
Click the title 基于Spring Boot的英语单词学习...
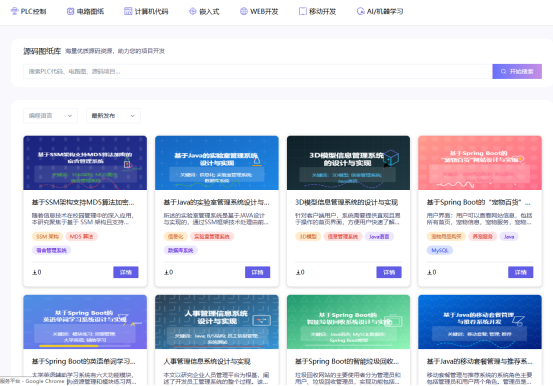[84, 361]
